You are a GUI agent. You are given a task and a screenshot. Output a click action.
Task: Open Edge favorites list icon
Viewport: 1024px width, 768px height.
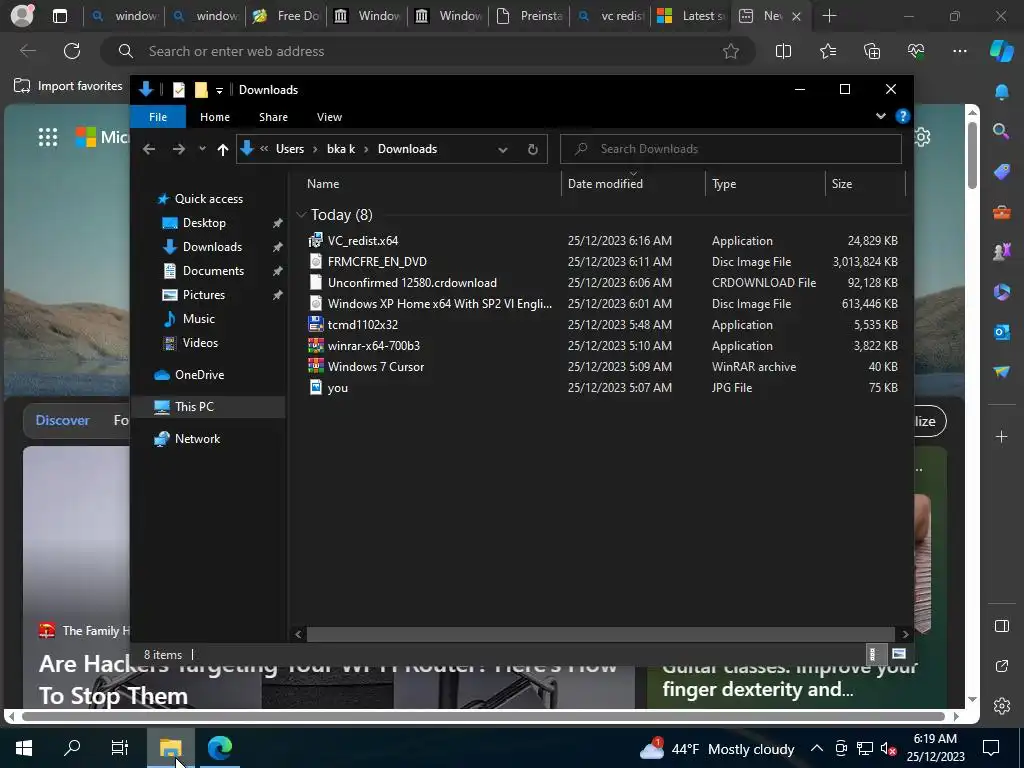[x=827, y=51]
